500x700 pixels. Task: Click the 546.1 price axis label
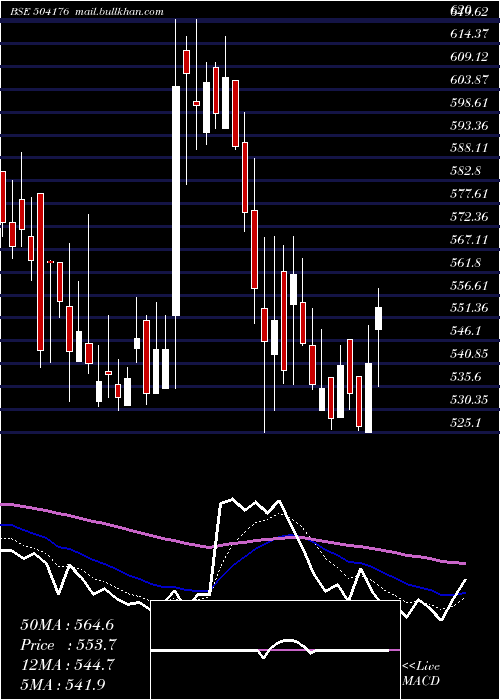(x=466, y=331)
